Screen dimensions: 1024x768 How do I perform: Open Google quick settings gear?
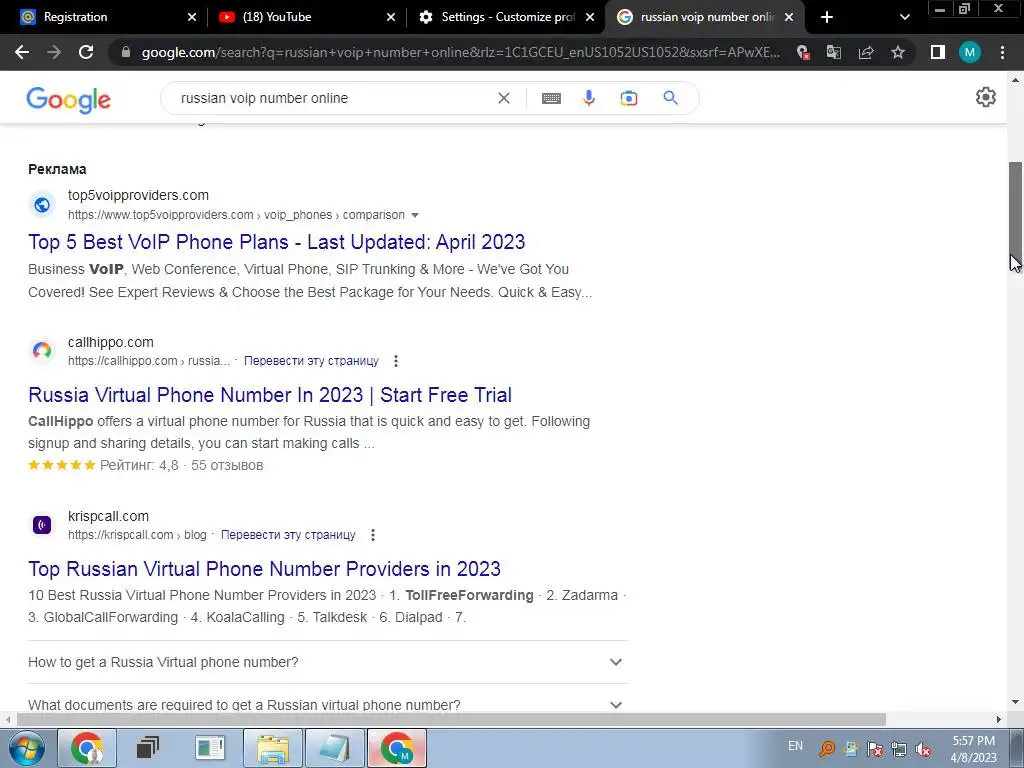985,97
